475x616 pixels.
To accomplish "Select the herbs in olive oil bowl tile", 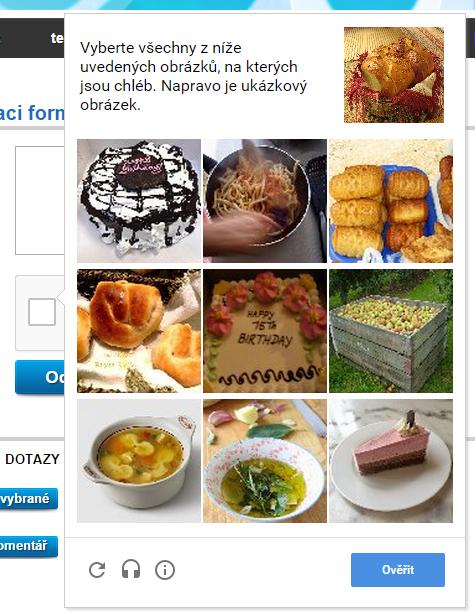I will (x=265, y=461).
